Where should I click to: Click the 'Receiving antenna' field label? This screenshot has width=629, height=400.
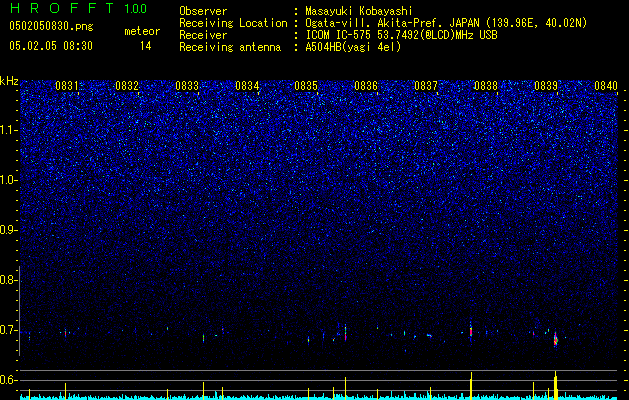[x=230, y=47]
